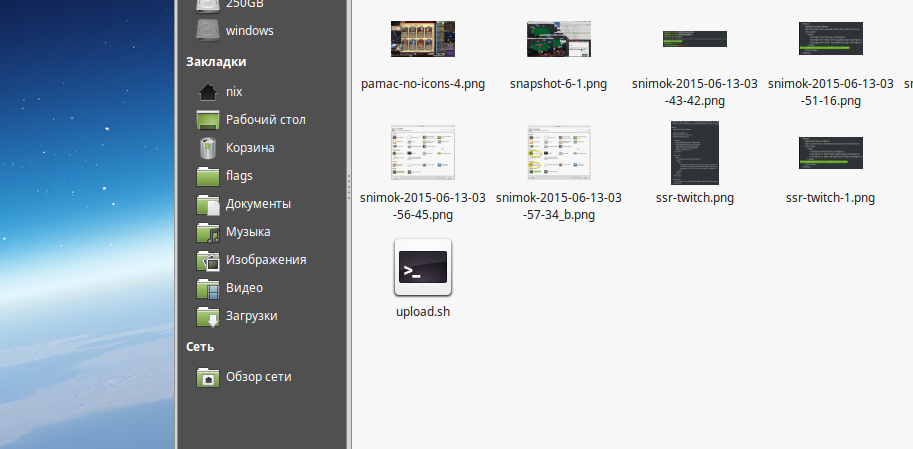Select thumbnail of snimok-2015-06-13-03-51-16.png

tap(831, 39)
